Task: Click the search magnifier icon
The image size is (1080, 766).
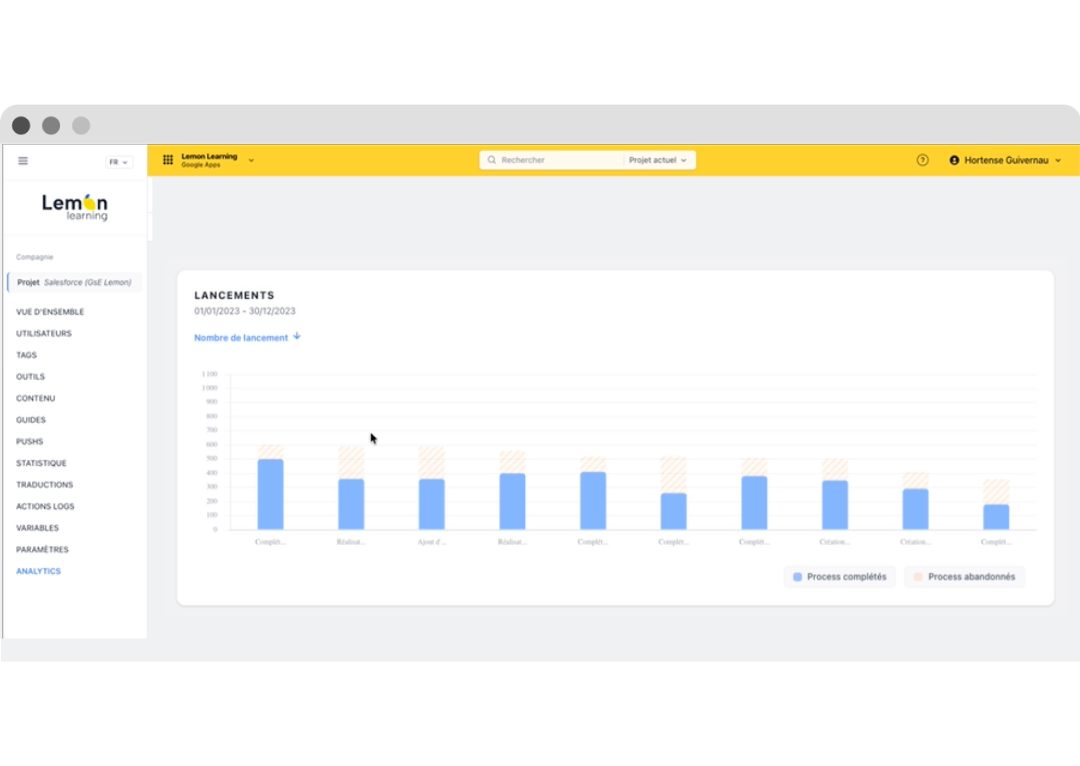Action: 492,160
